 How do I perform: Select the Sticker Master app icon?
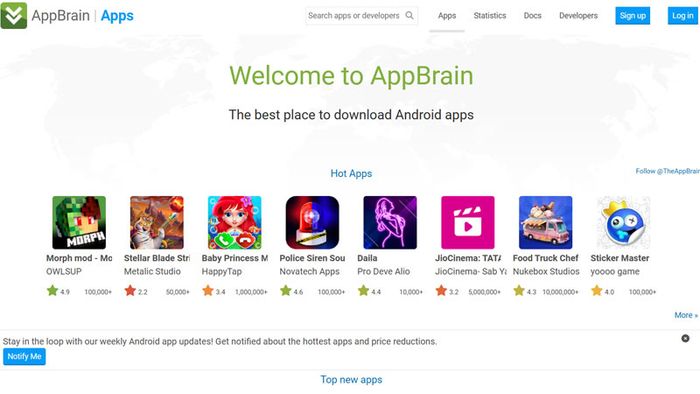[623, 222]
